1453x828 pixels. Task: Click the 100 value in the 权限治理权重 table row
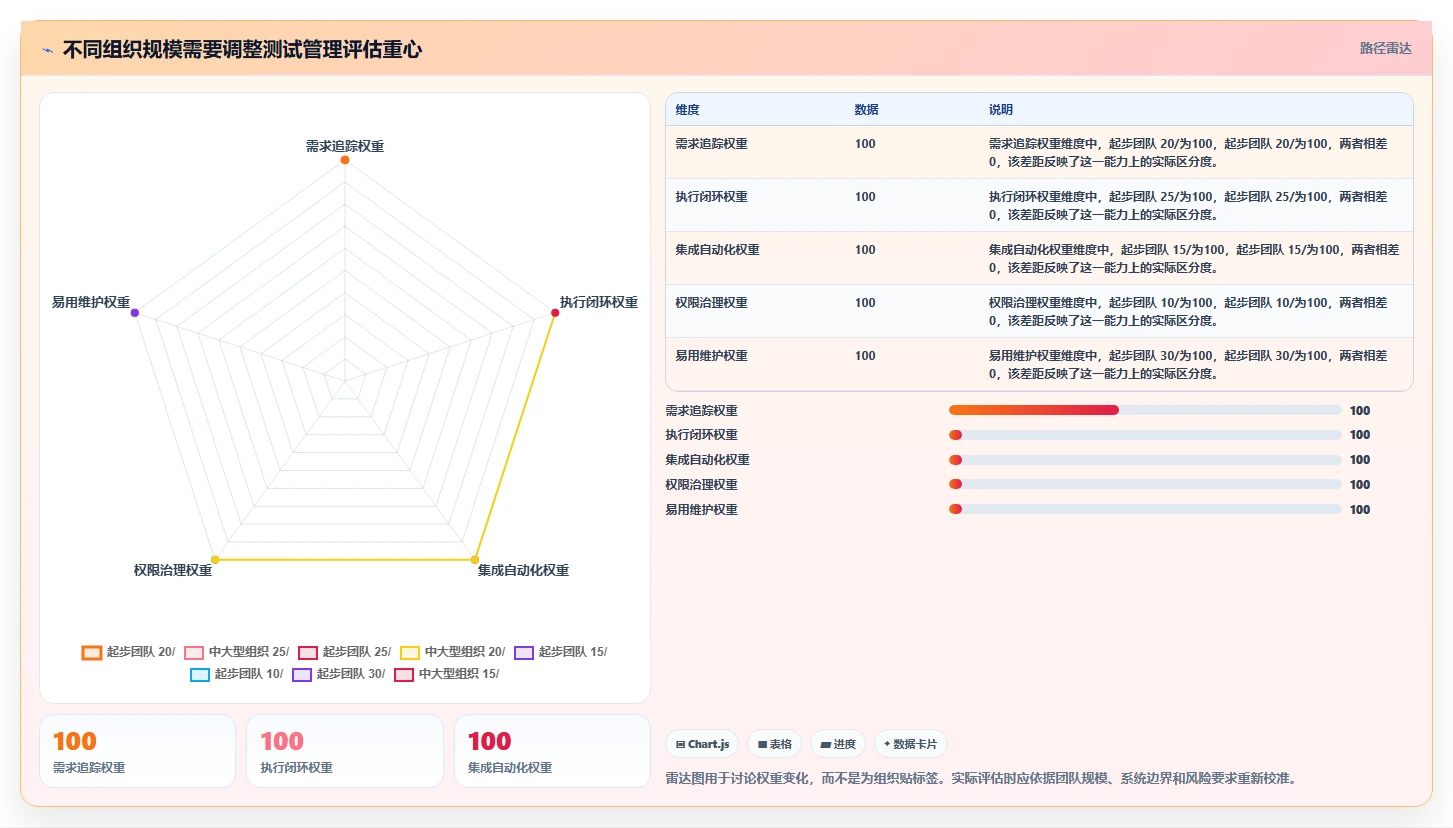865,303
